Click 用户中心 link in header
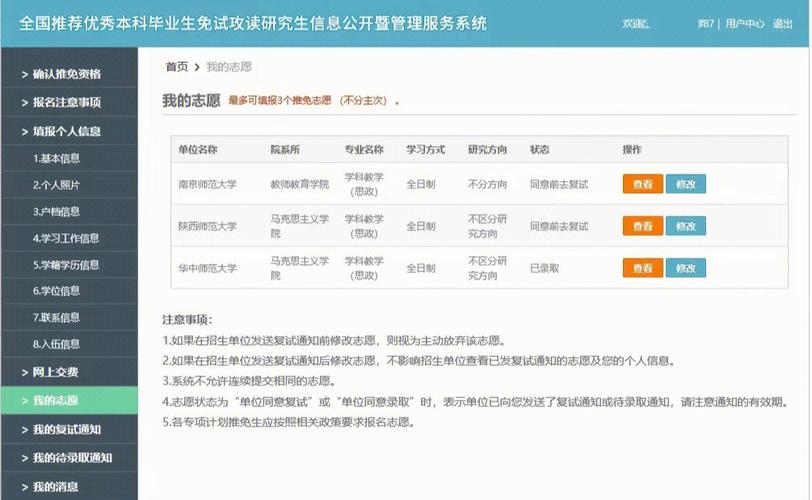This screenshot has width=812, height=500. click(x=744, y=24)
